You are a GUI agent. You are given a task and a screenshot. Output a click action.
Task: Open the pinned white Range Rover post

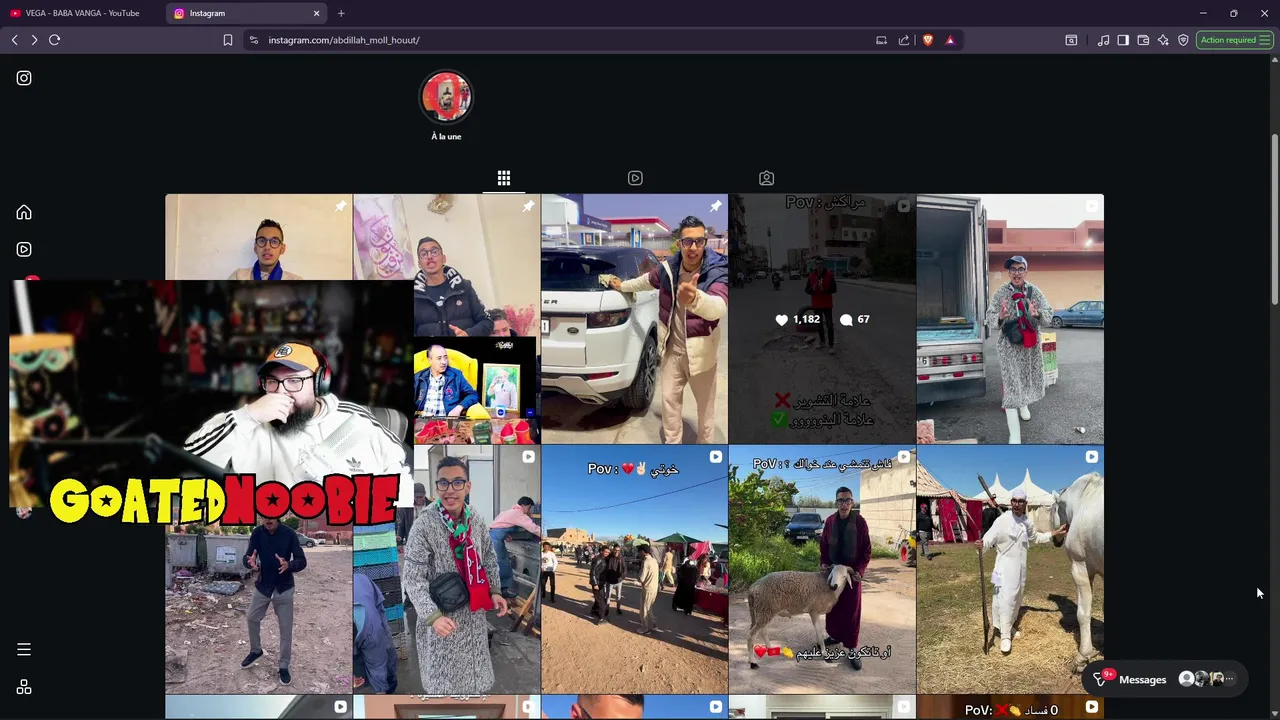[634, 318]
